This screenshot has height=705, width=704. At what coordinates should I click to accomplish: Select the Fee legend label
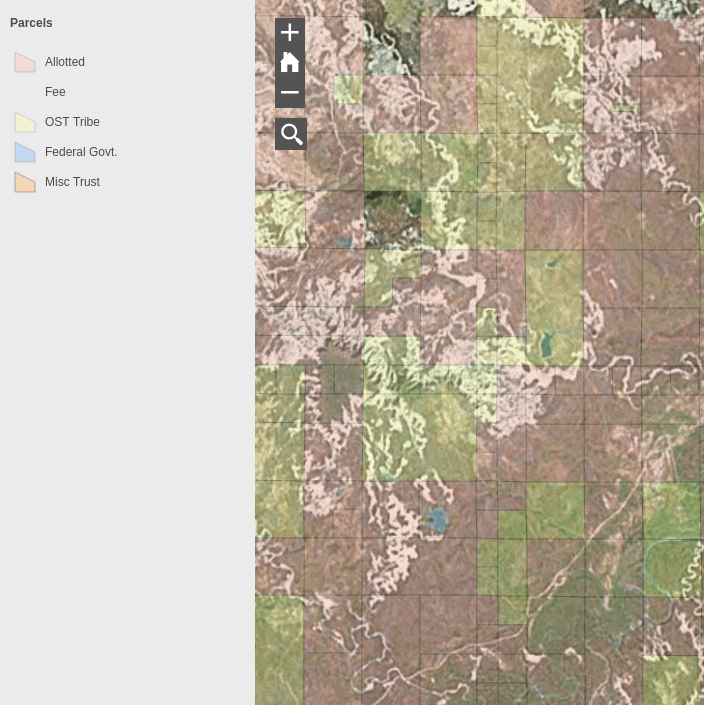[x=55, y=92]
